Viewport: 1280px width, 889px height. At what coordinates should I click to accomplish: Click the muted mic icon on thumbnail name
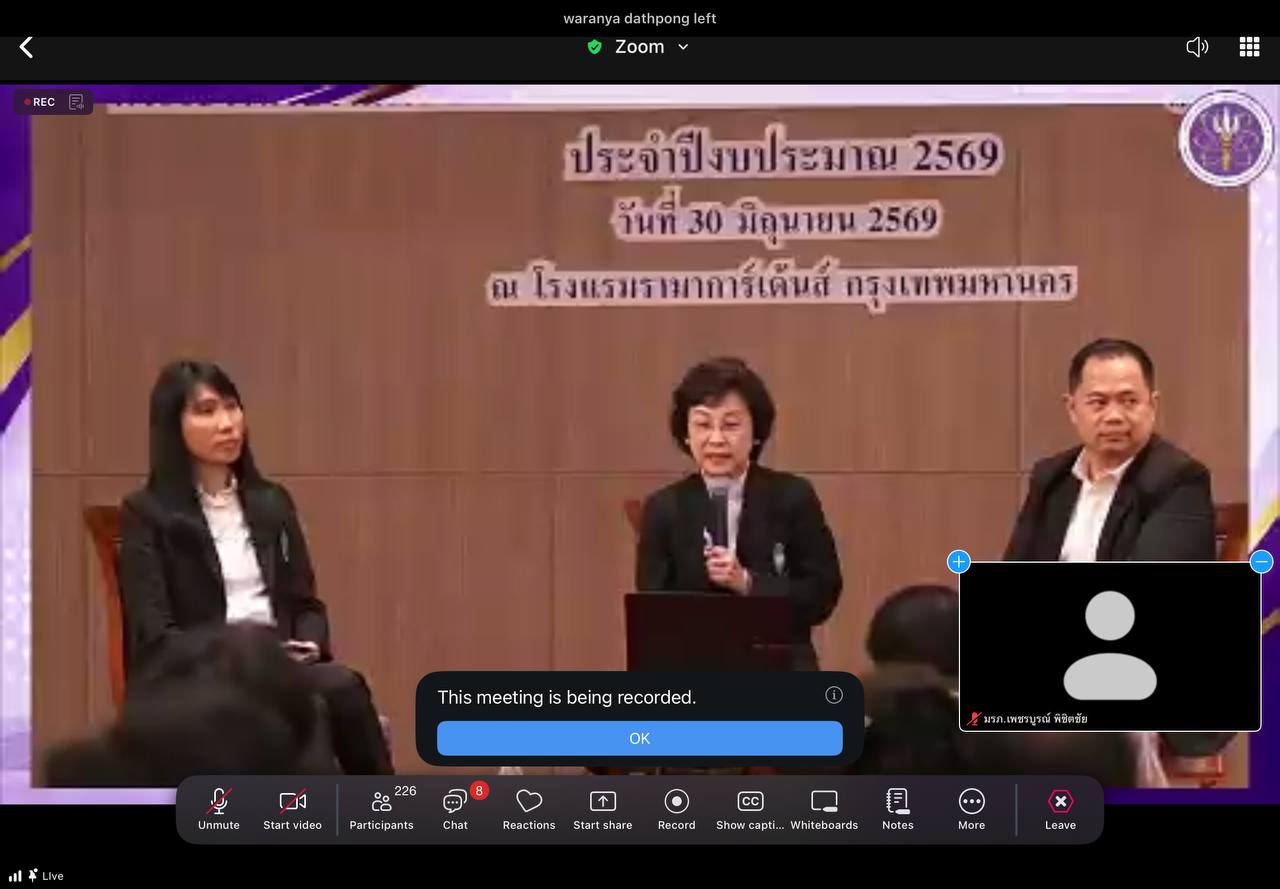tap(974, 719)
